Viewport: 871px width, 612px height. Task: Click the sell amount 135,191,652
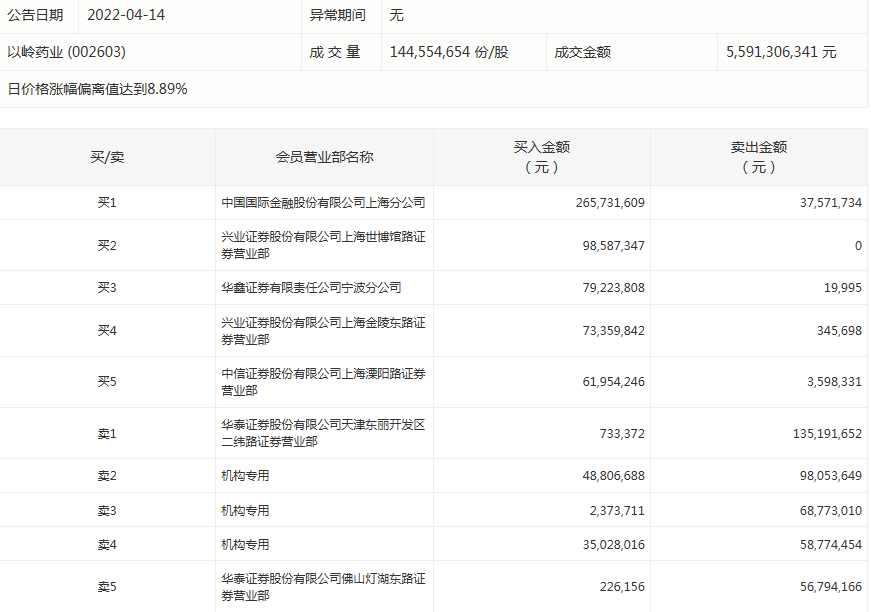pyautogui.click(x=827, y=434)
